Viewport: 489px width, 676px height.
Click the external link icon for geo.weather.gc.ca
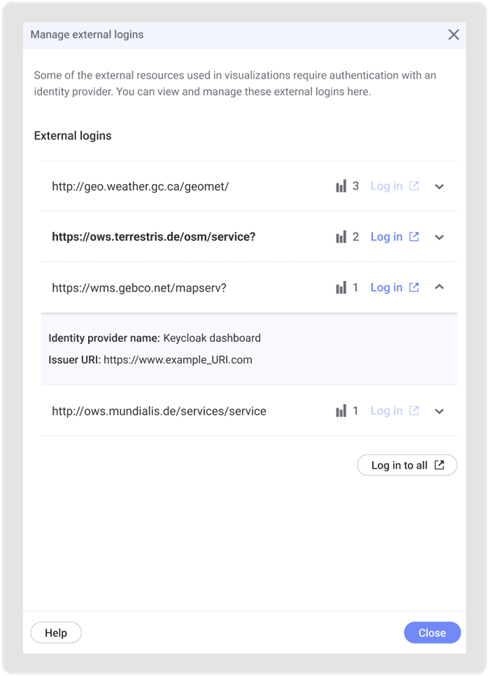(x=414, y=186)
